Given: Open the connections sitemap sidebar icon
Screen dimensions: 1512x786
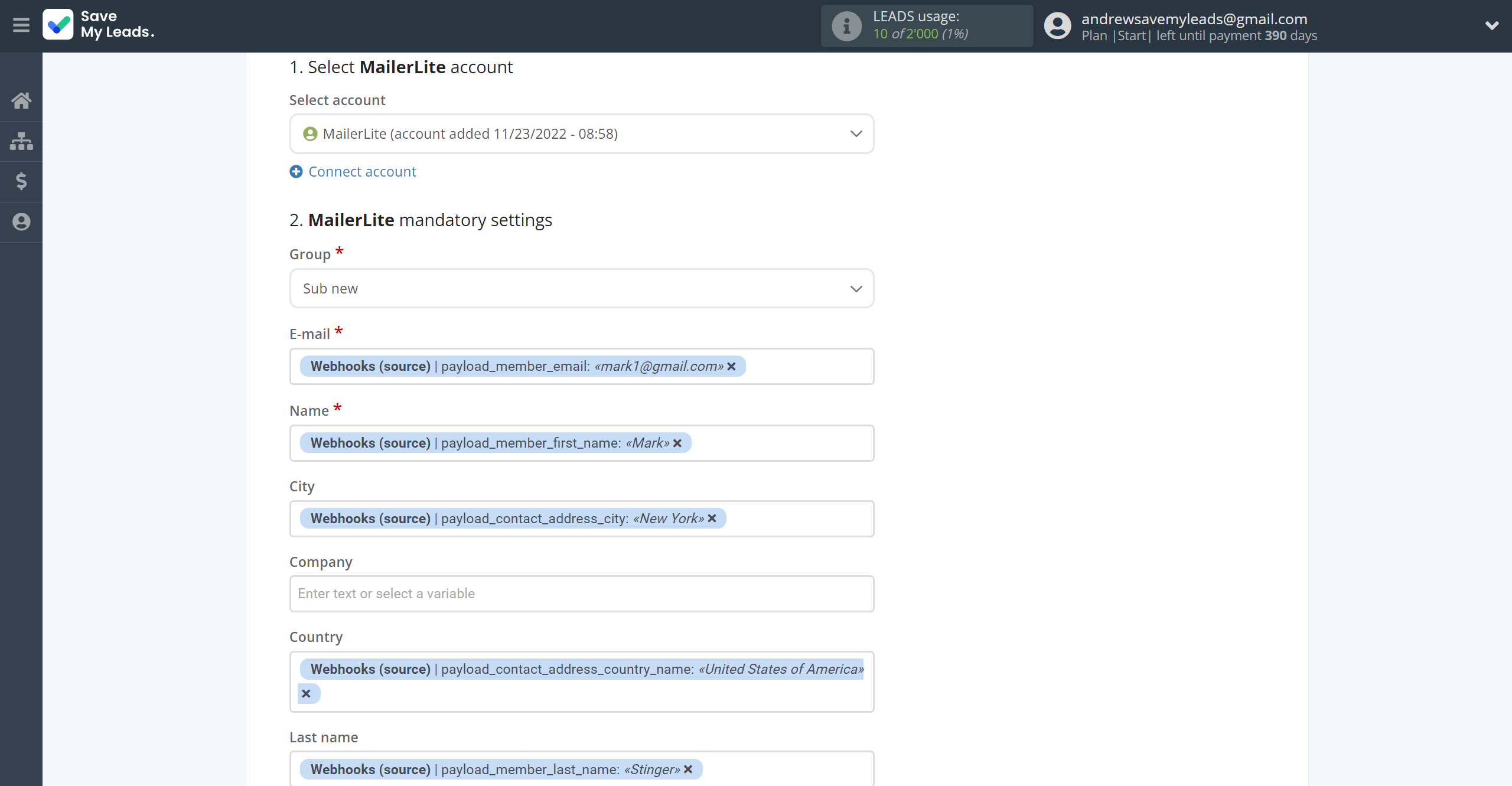Looking at the screenshot, I should click(x=21, y=141).
